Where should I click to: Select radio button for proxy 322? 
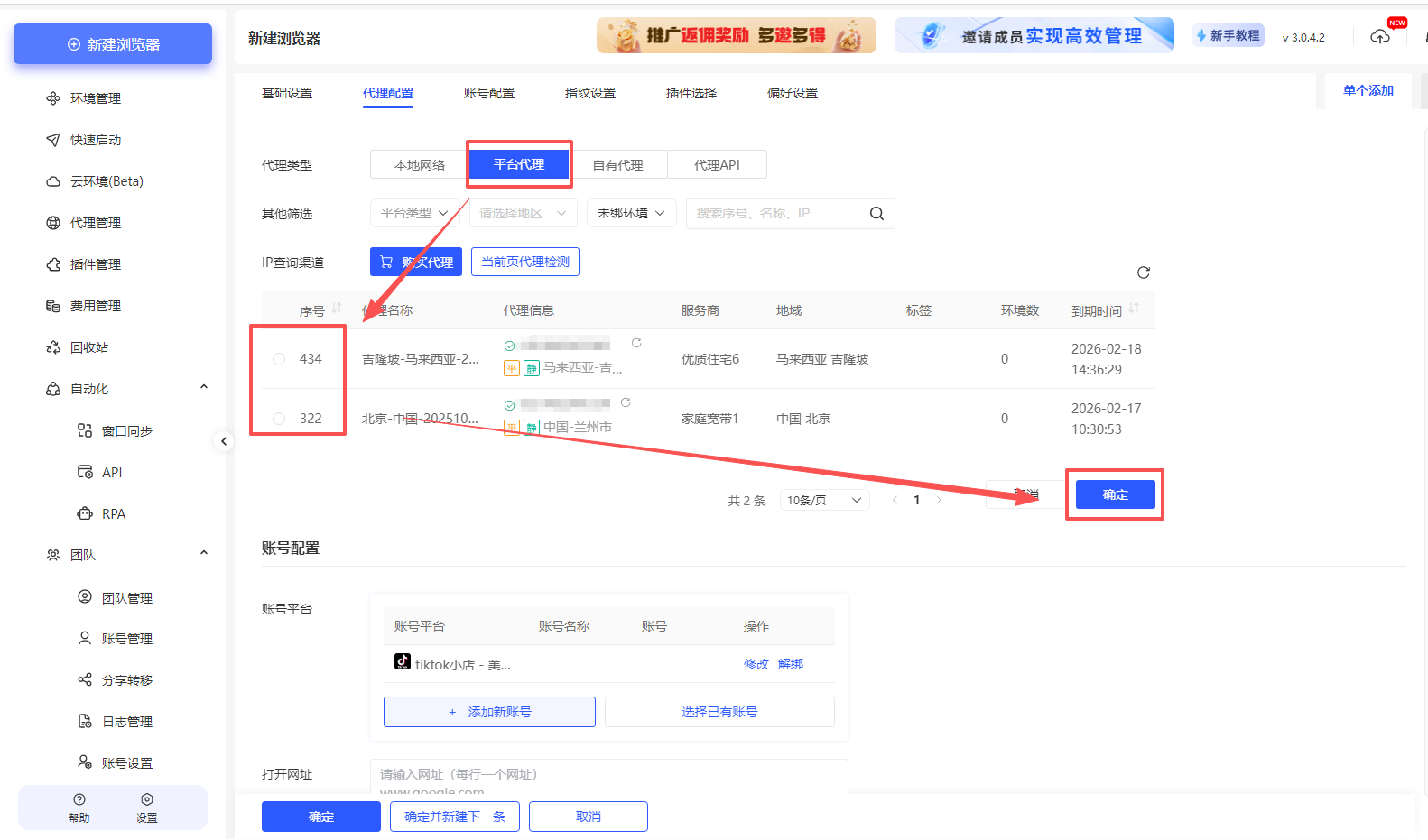(x=279, y=419)
